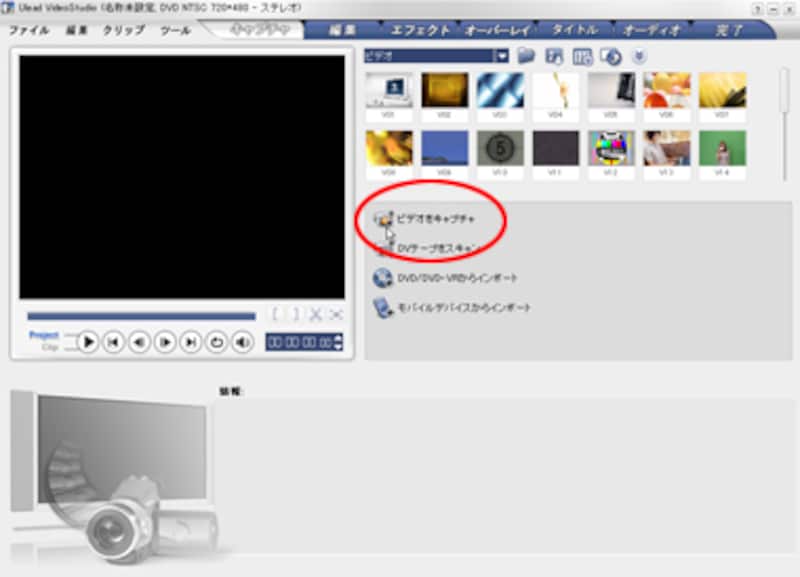
Task: Set Mark-out with the right bracket icon
Action: coord(295,314)
